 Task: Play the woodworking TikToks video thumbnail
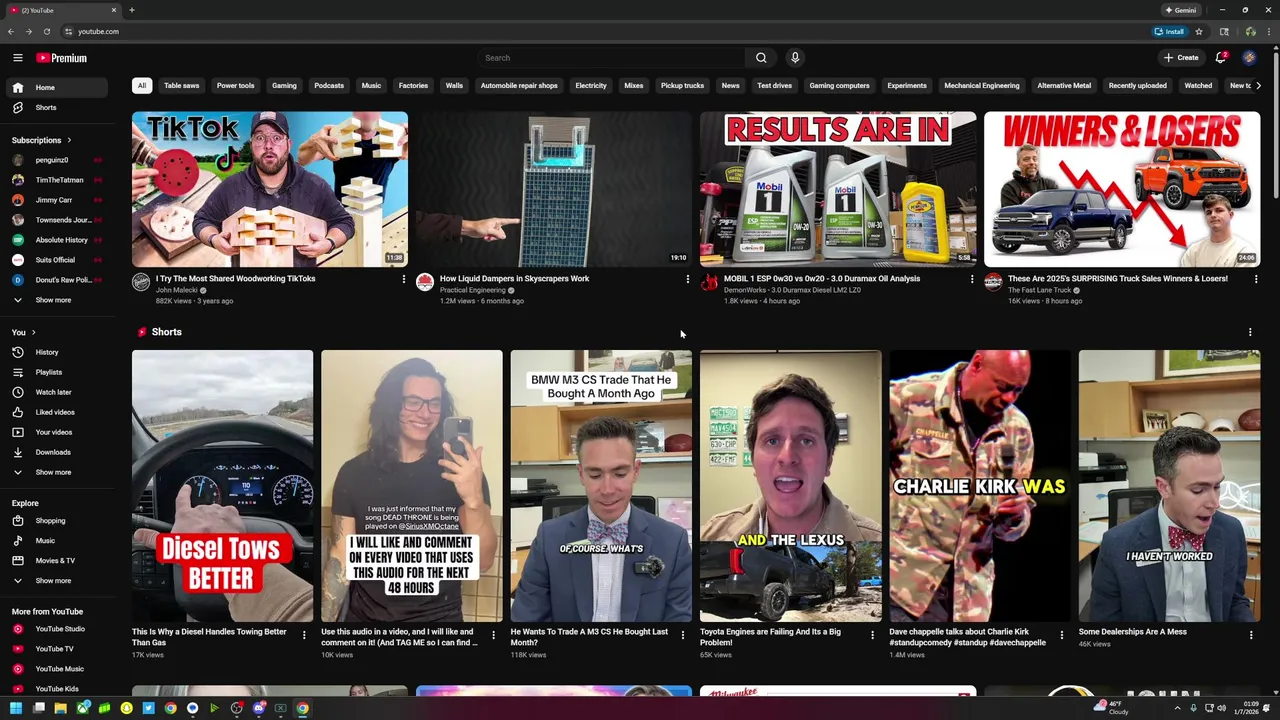(x=270, y=189)
